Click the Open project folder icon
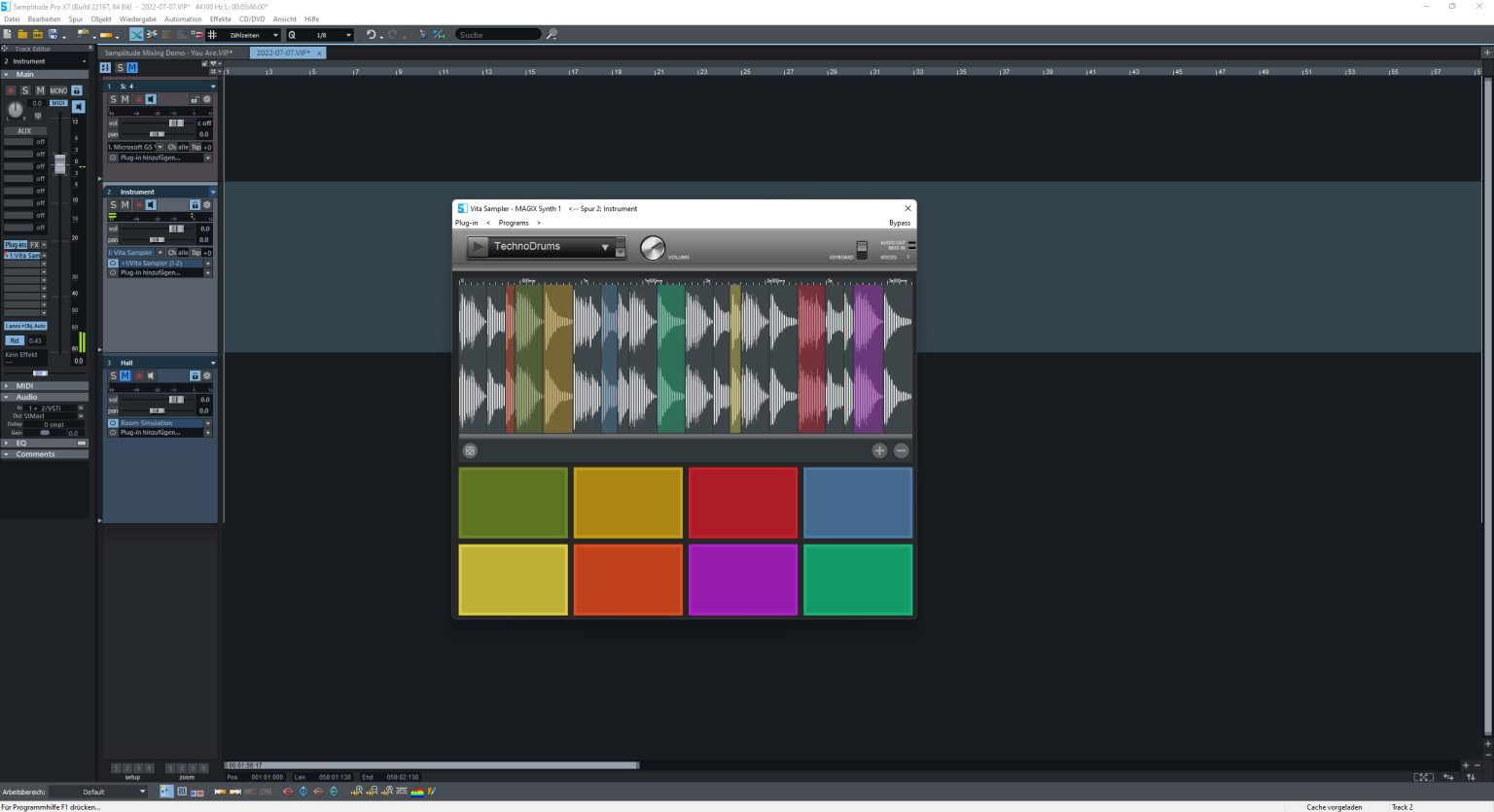 coord(22,34)
